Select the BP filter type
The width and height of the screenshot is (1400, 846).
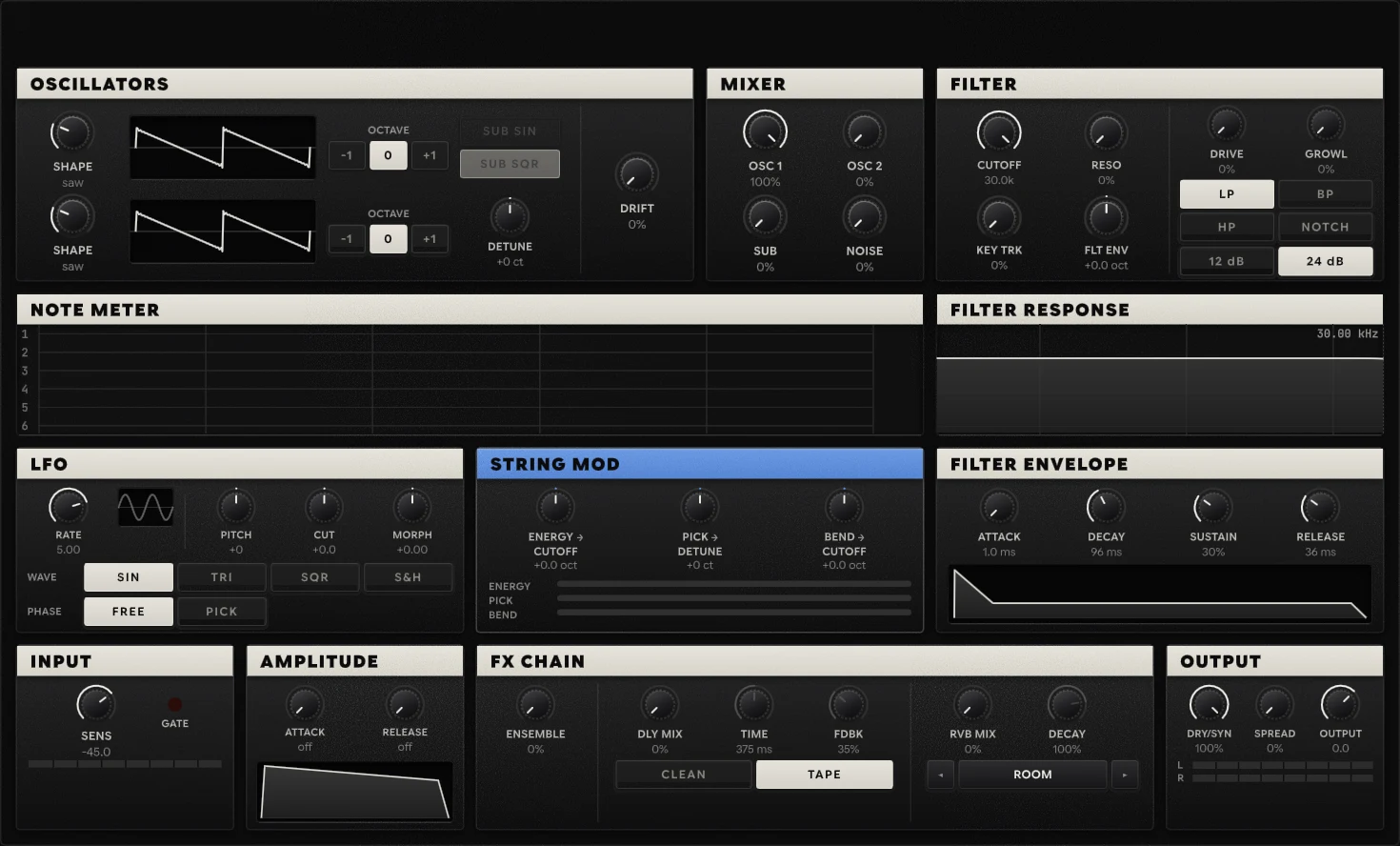pyautogui.click(x=1325, y=194)
